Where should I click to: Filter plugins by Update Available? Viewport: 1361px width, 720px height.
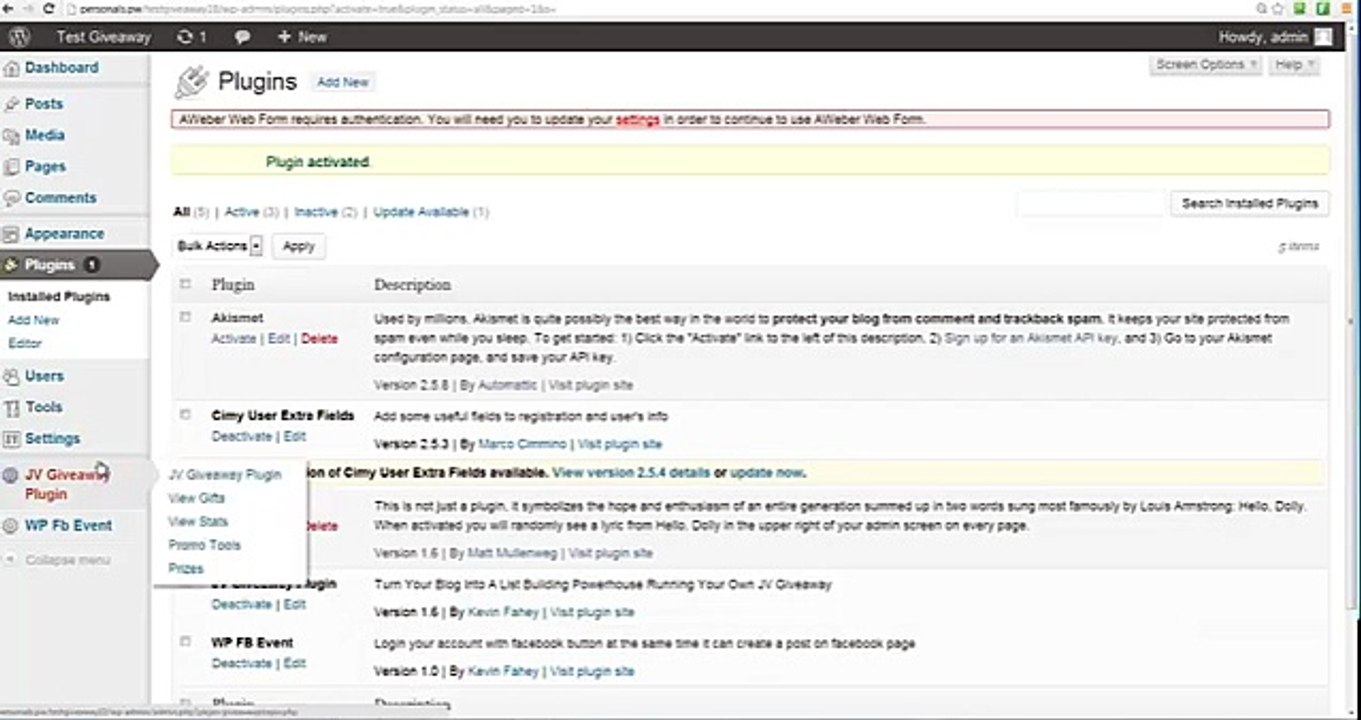[x=421, y=212]
